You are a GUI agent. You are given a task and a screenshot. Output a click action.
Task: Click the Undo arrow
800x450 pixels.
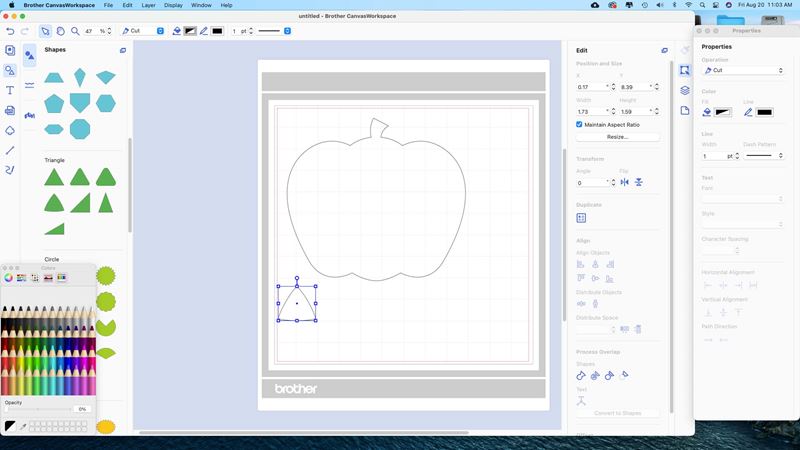[x=10, y=31]
